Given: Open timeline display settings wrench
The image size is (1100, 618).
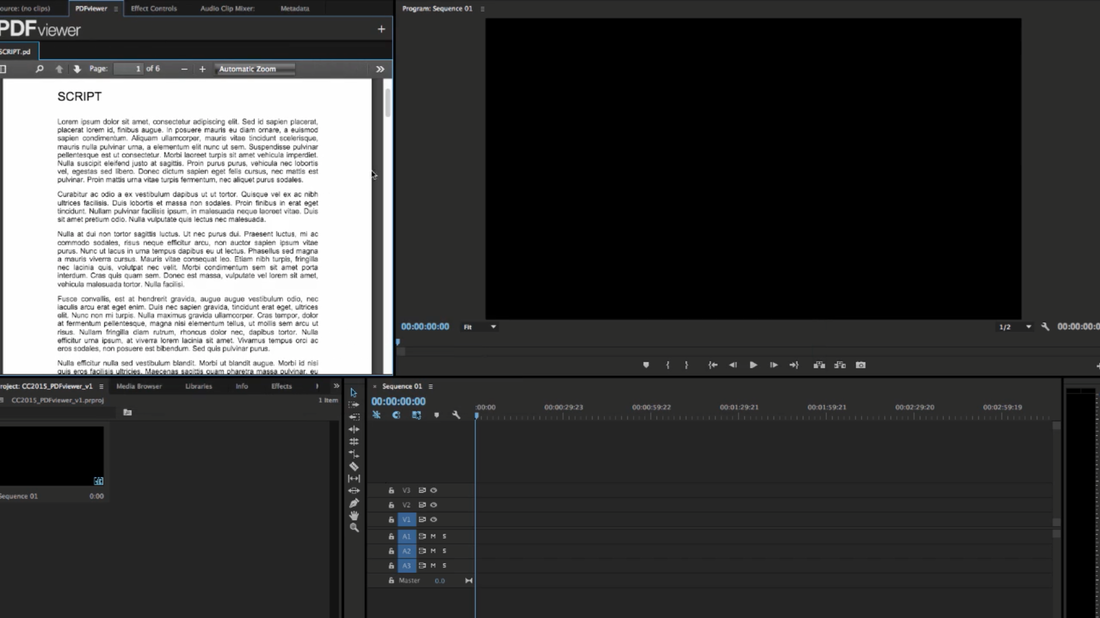Looking at the screenshot, I should tap(456, 415).
